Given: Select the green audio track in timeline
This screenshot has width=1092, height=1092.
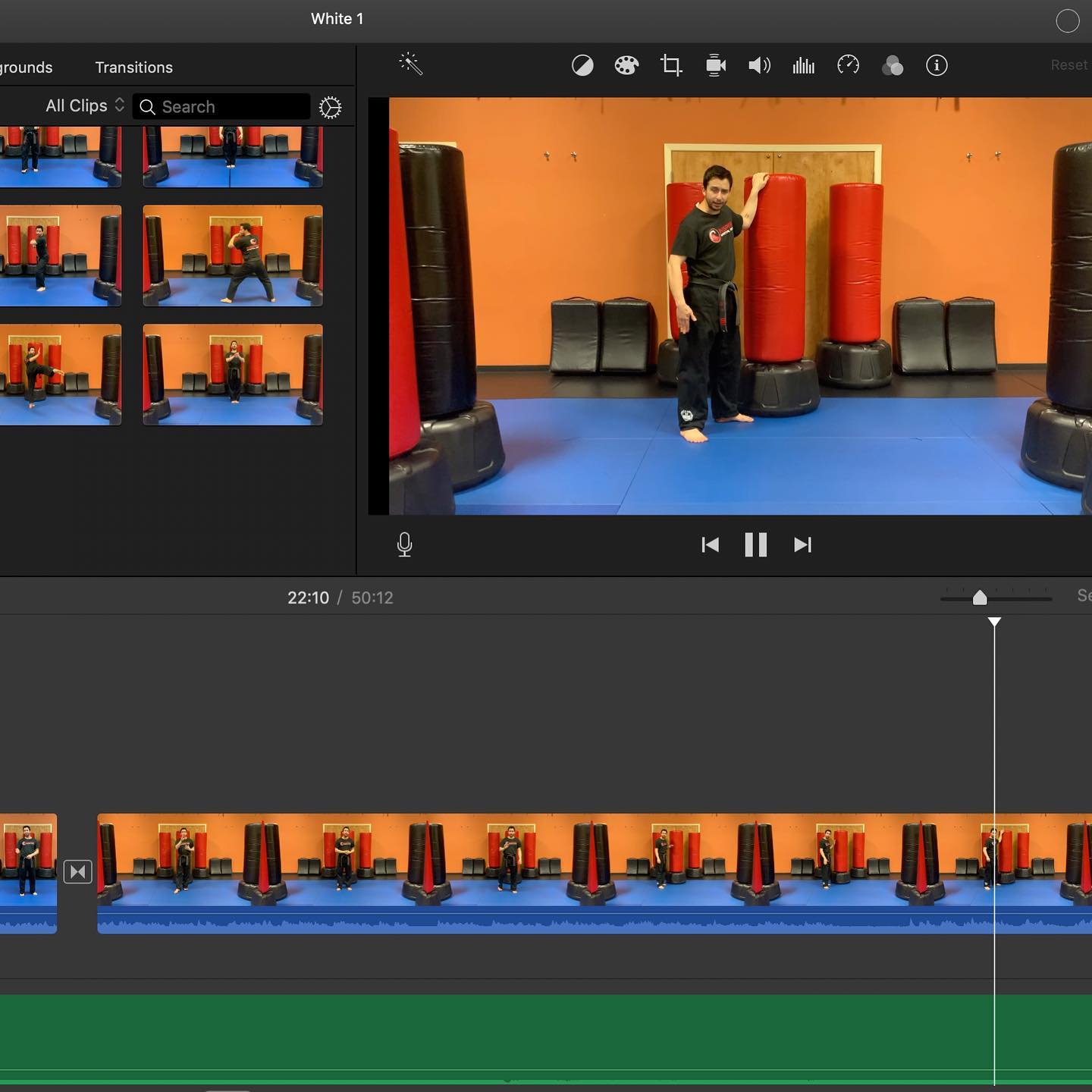Looking at the screenshot, I should tap(546, 1039).
